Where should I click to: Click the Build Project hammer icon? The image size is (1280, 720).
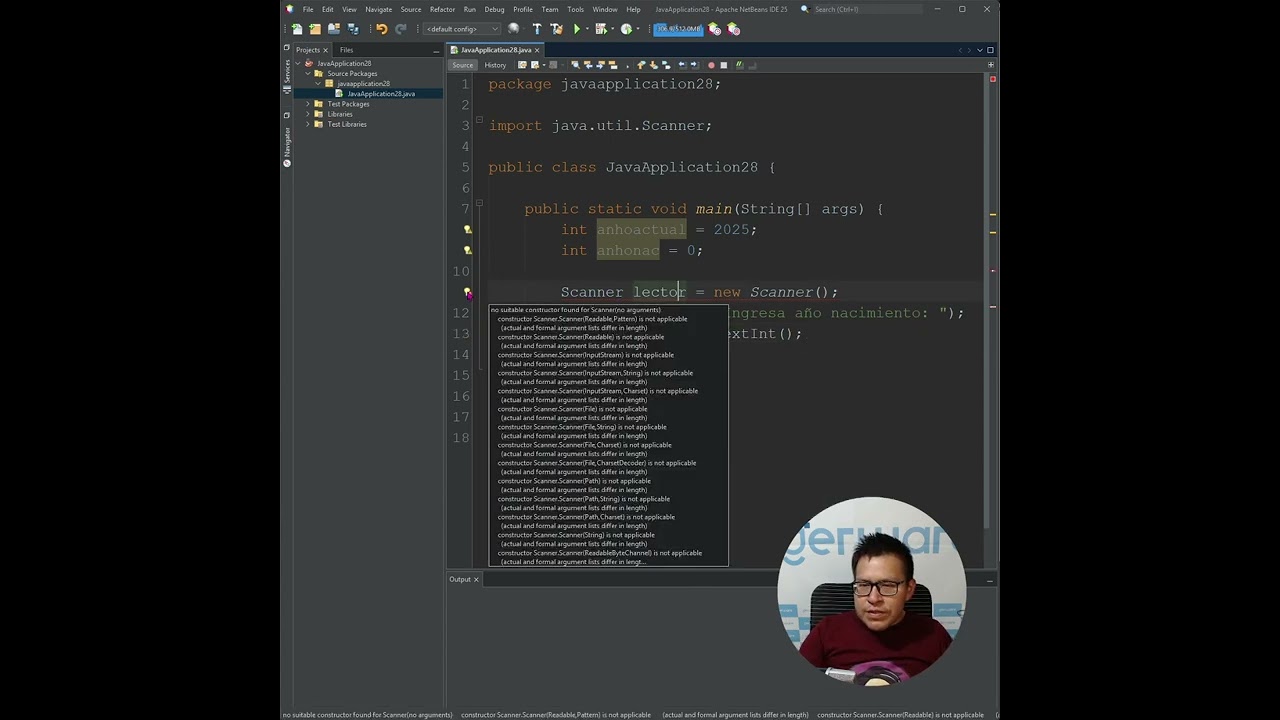pos(537,29)
